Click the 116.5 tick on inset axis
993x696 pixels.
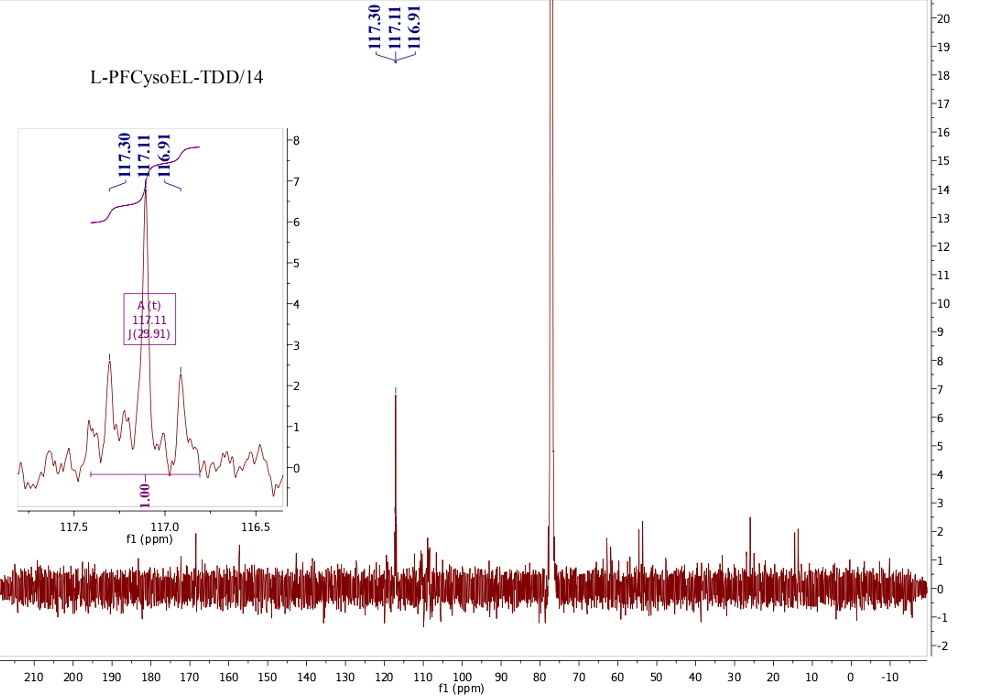pyautogui.click(x=255, y=525)
